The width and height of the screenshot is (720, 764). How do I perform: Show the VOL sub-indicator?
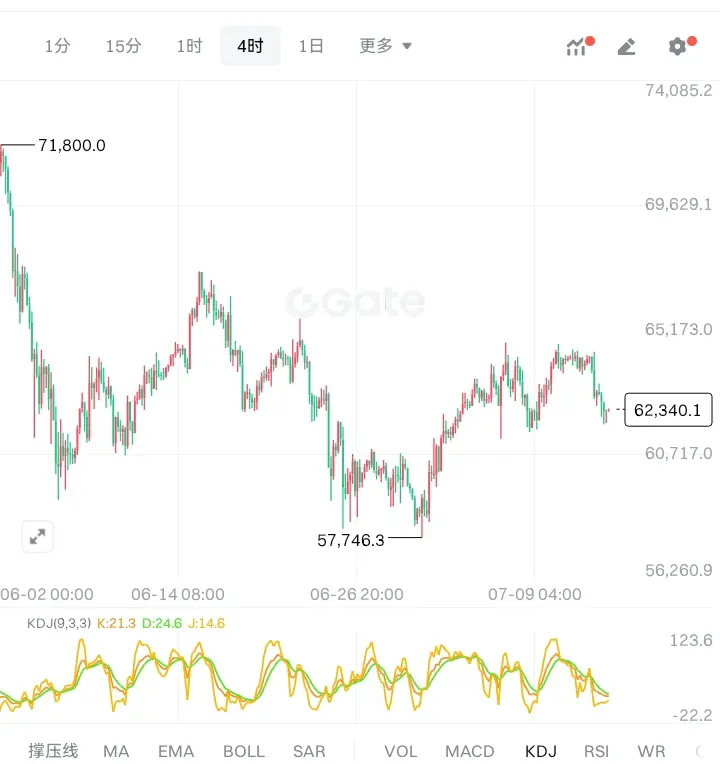tap(400, 751)
